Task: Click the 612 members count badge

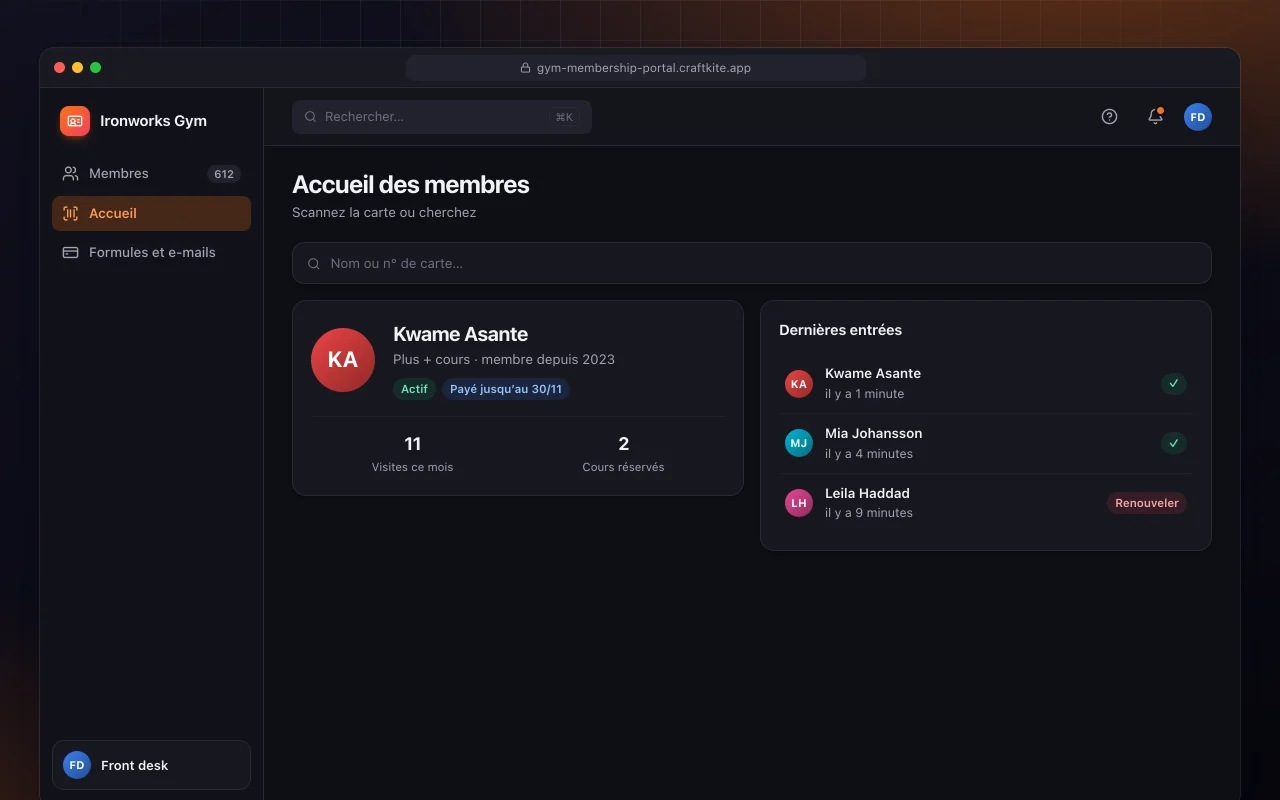Action: 224,174
